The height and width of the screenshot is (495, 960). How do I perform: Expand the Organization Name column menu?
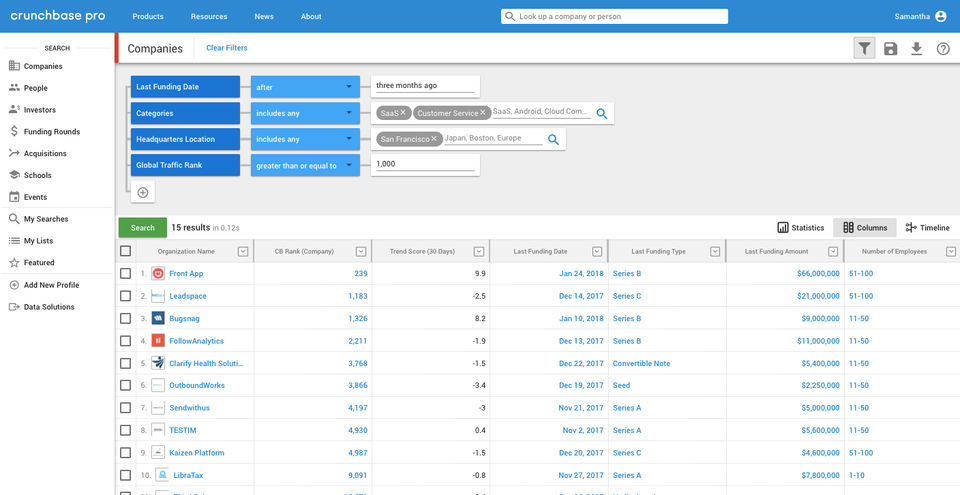point(243,251)
